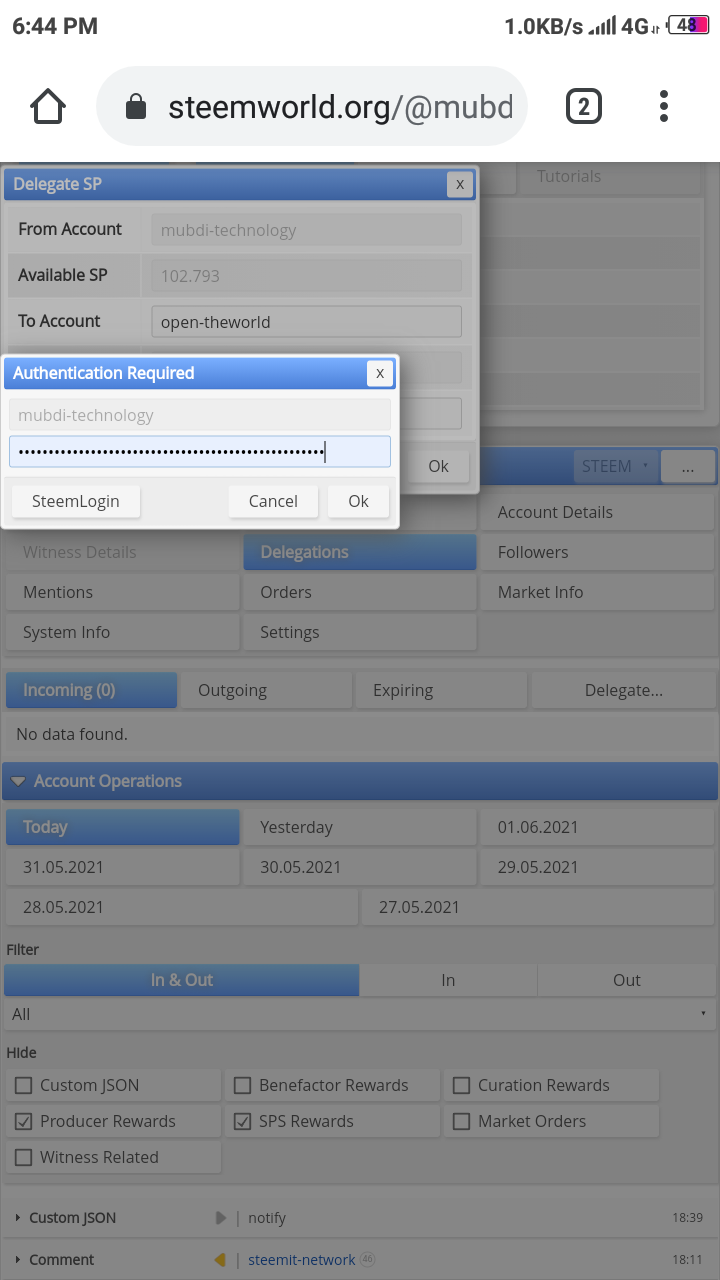Select the 31.05.2021 date tab

122,867
